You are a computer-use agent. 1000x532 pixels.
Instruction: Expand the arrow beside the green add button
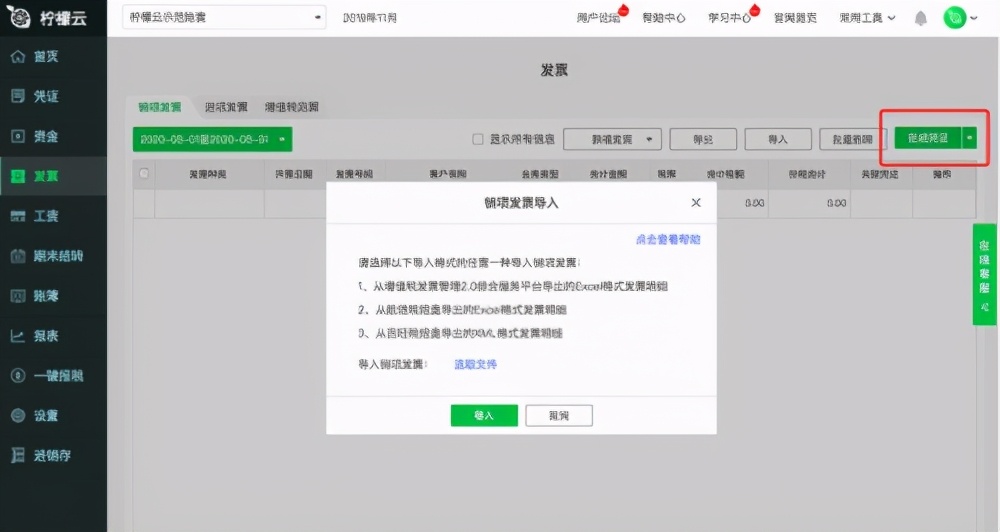(969, 138)
